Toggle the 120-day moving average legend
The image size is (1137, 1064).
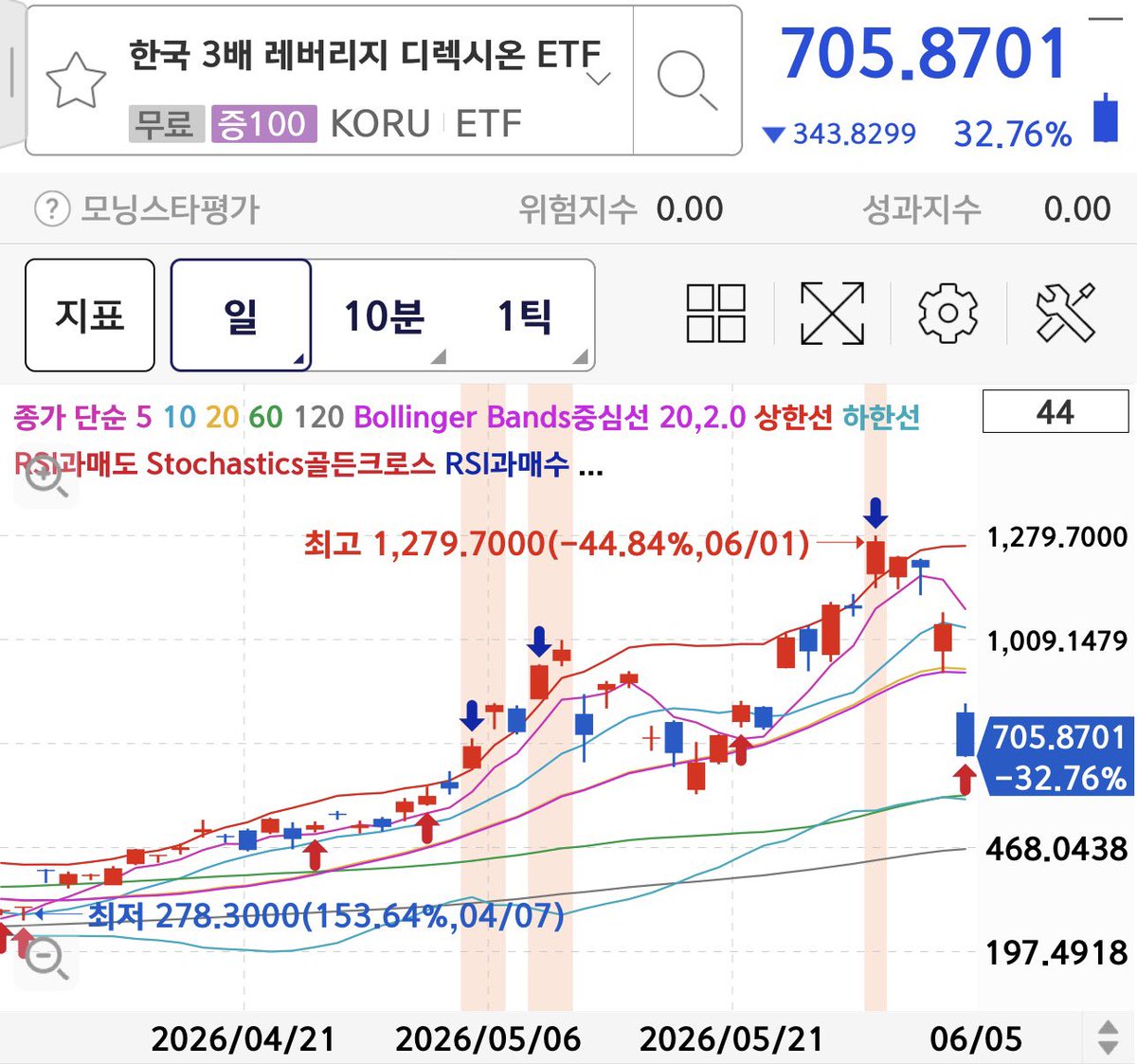319,417
